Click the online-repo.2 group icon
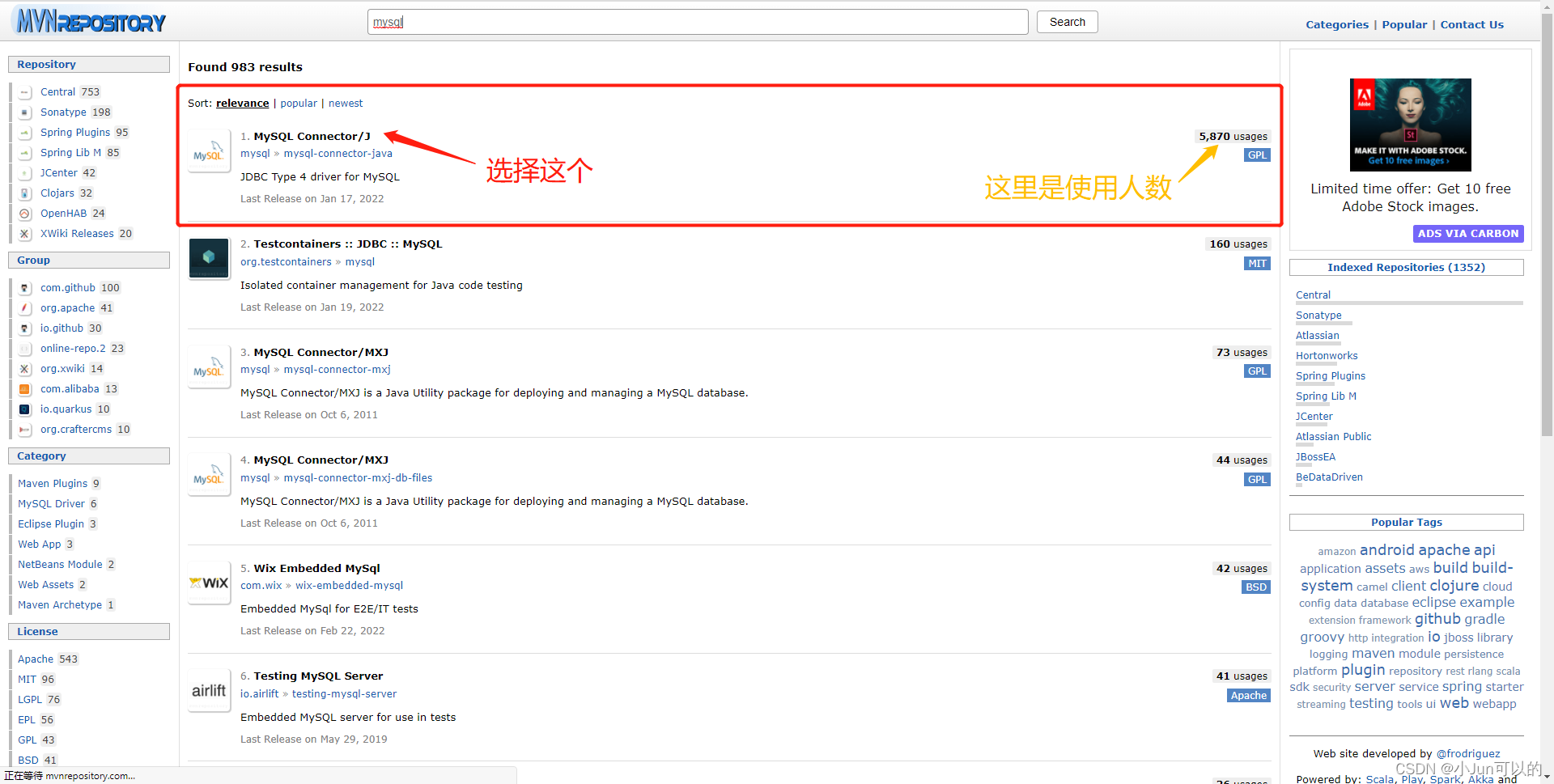1554x784 pixels. point(25,349)
